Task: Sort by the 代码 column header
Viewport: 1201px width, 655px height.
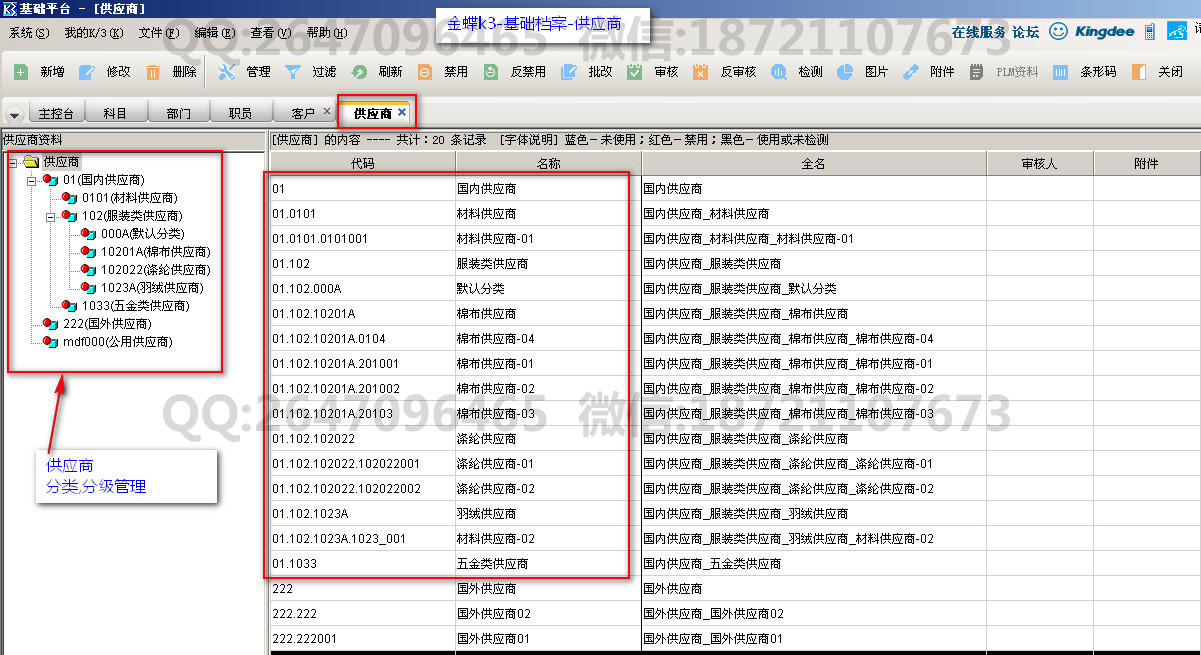Action: tap(362, 164)
